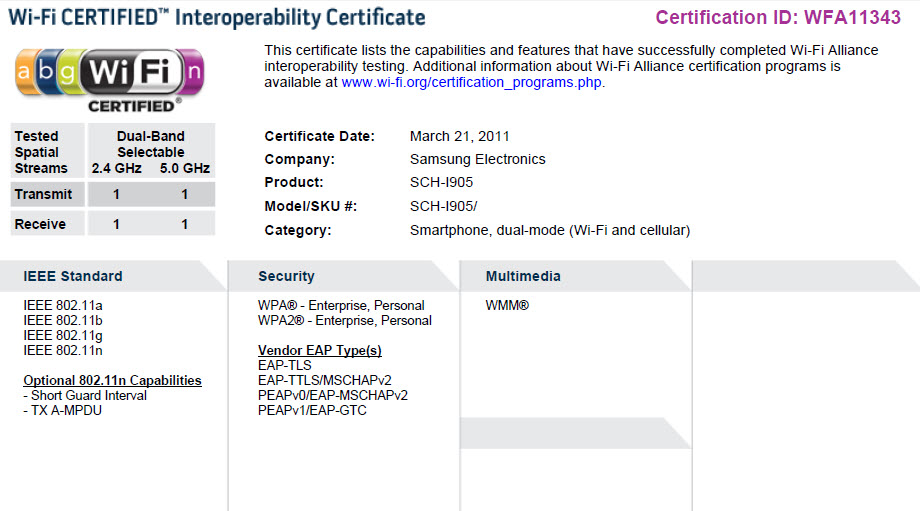The width and height of the screenshot is (920, 511).
Task: Click the IEEE 802.11n list entry
Action: click(63, 350)
